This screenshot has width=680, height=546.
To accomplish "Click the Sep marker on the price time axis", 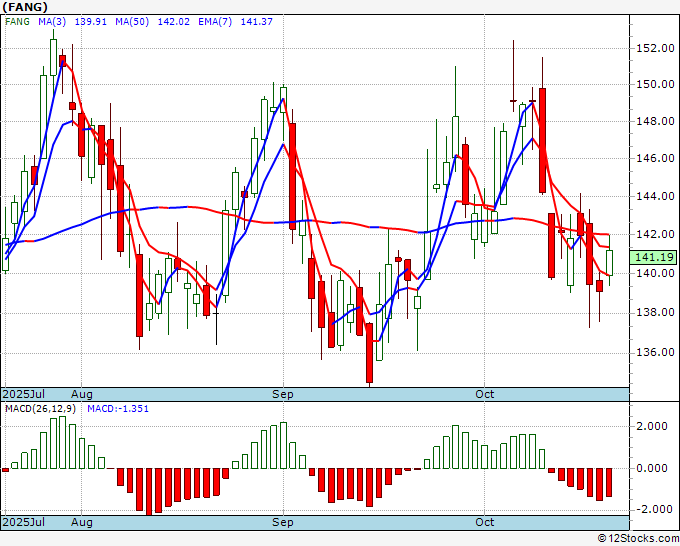I will [x=284, y=394].
